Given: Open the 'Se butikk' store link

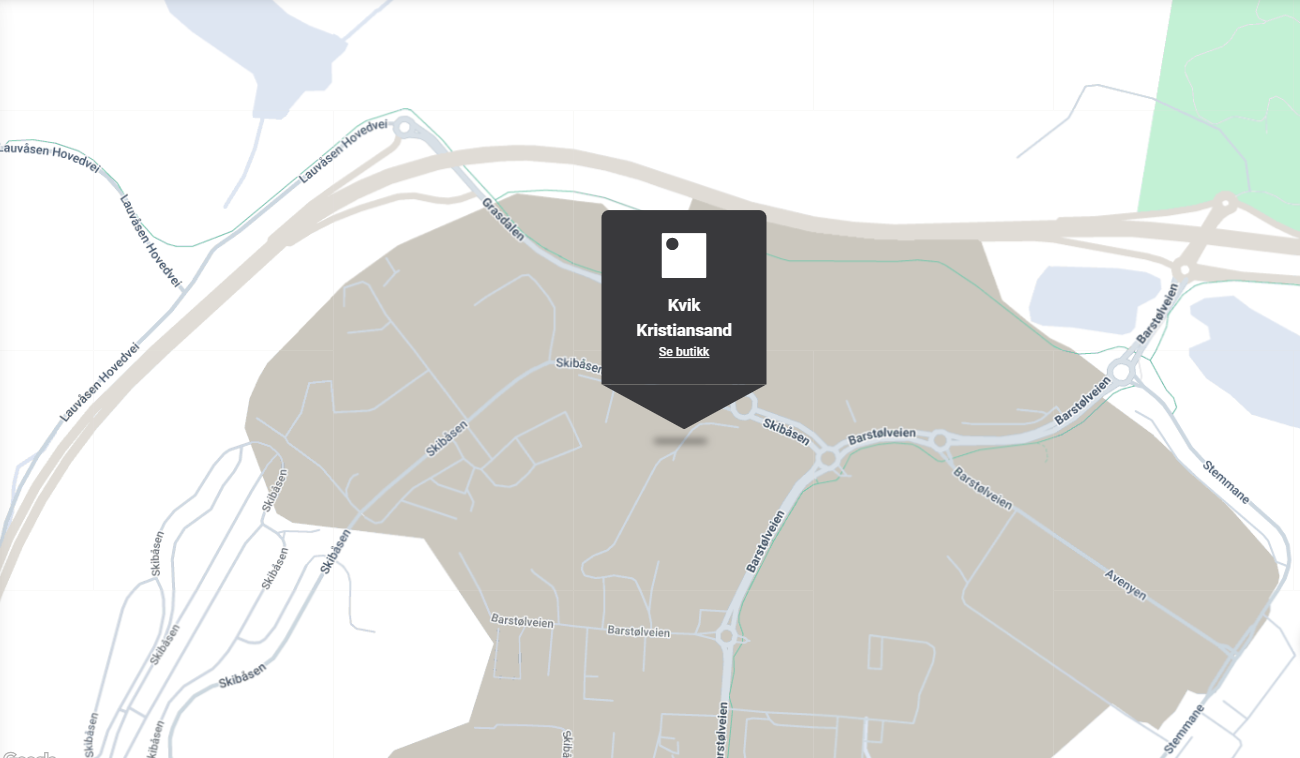Looking at the screenshot, I should coord(684,352).
